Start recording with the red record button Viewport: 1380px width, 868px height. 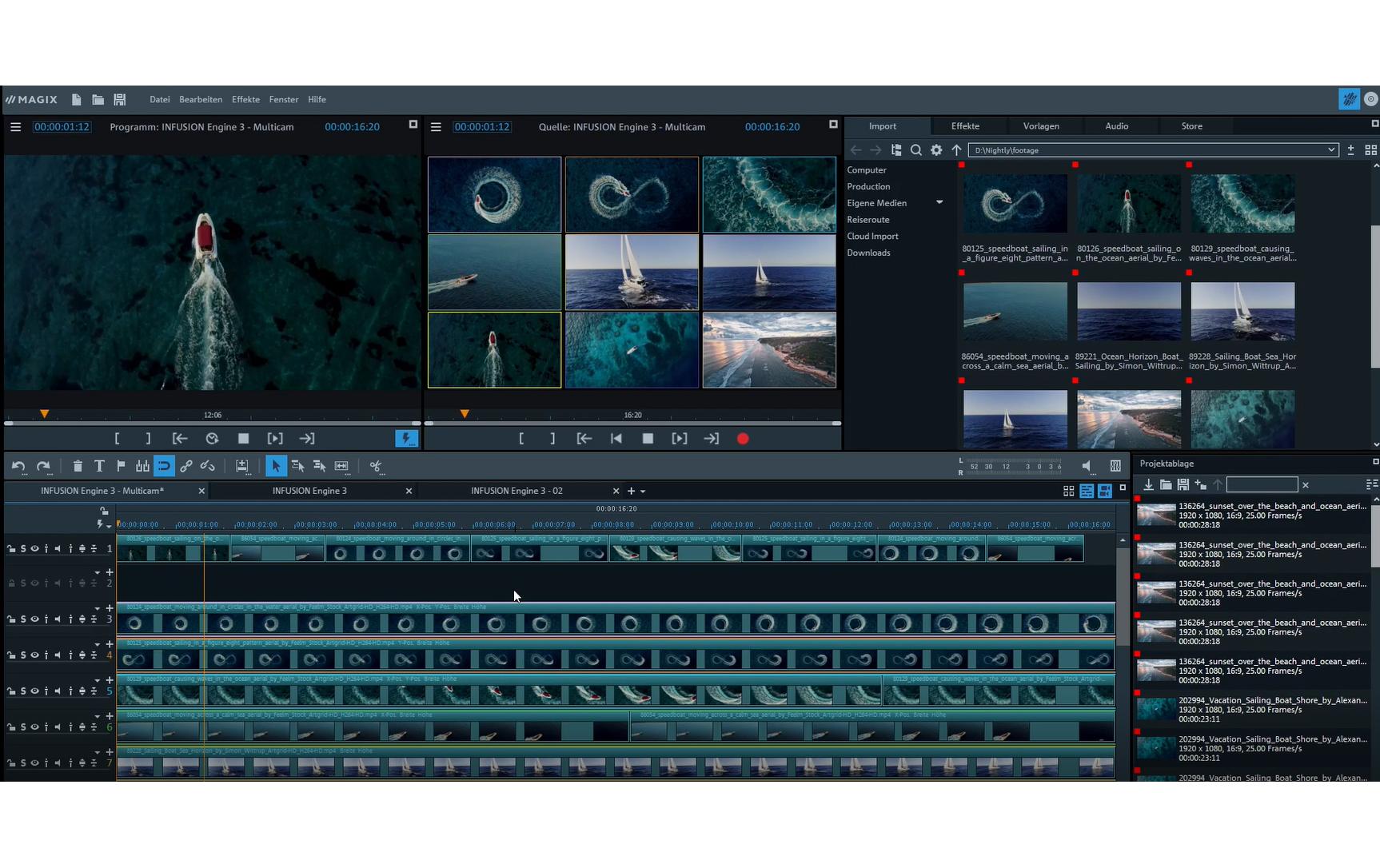[743, 439]
